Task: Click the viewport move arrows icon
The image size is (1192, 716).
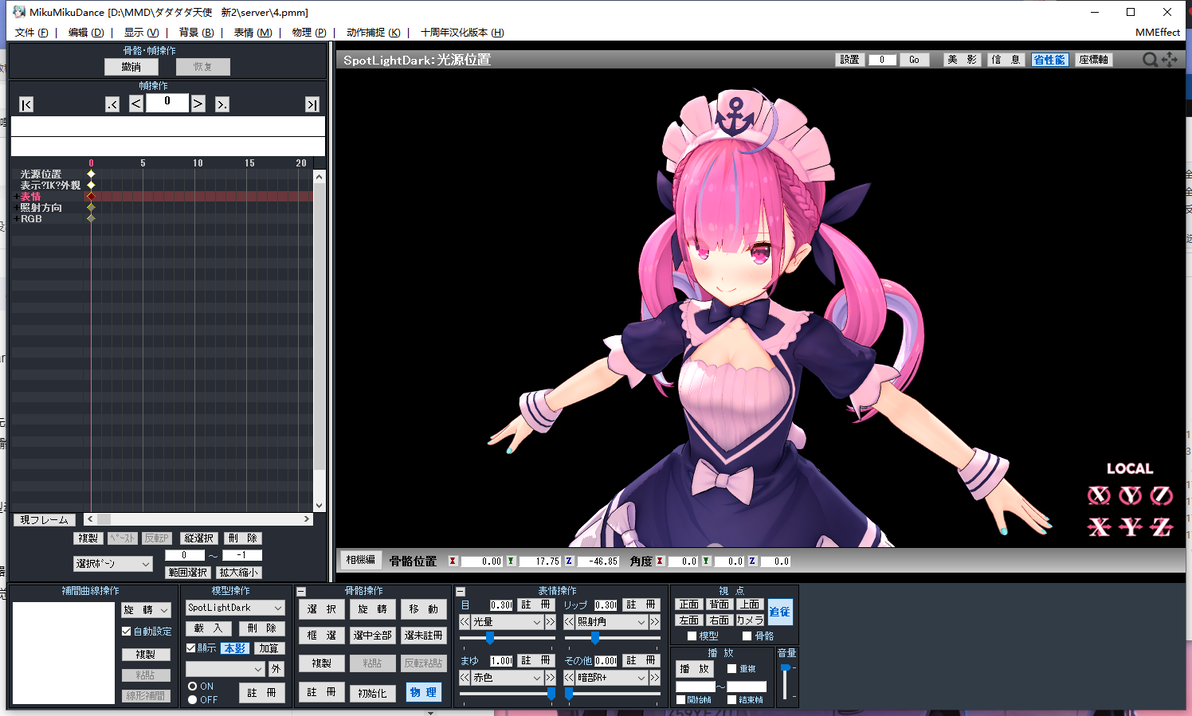Action: (1169, 59)
